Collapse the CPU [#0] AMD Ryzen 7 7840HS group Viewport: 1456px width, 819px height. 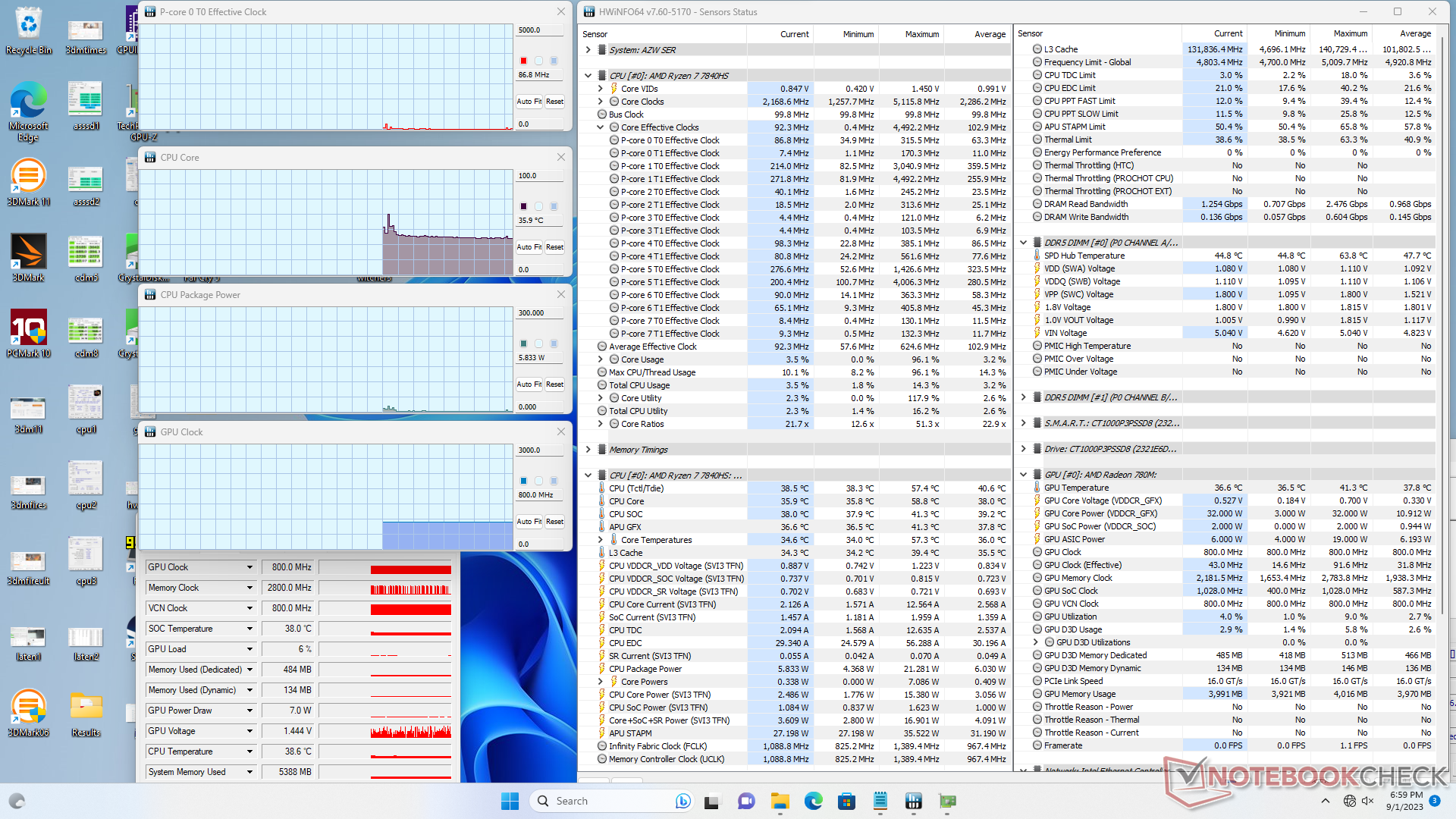(588, 76)
